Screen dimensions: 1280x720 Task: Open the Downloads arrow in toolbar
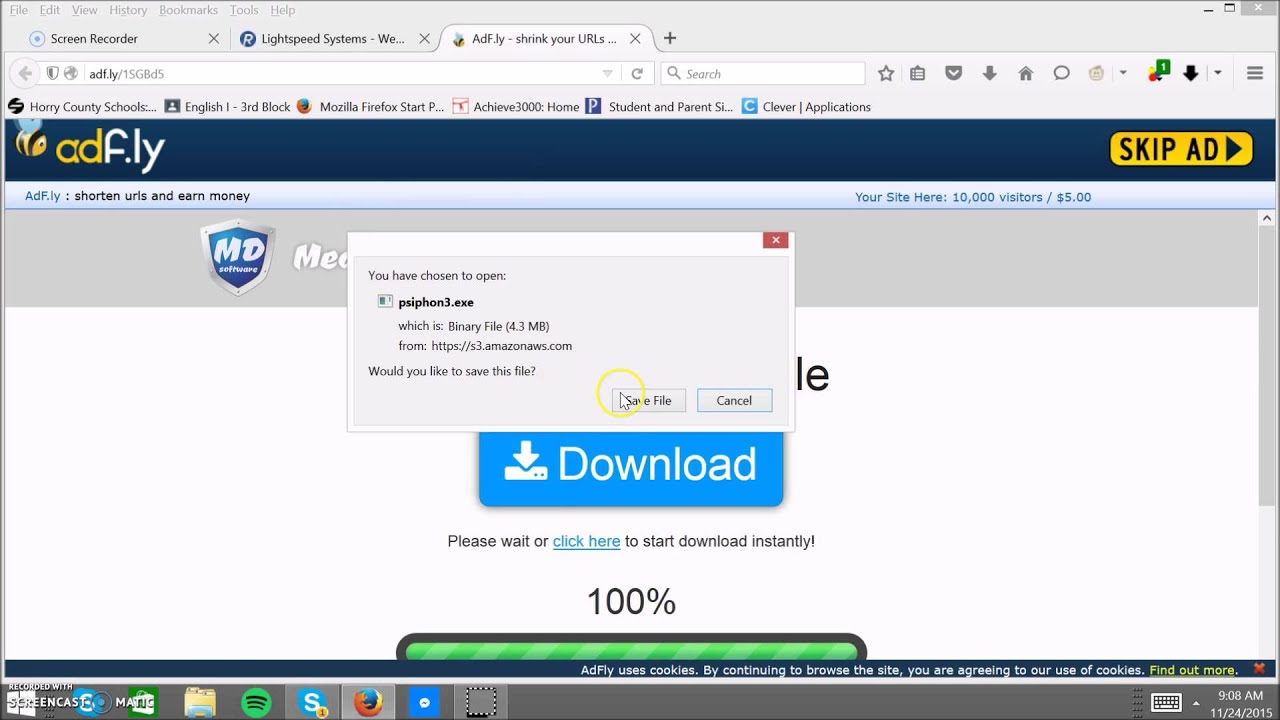tap(990, 73)
